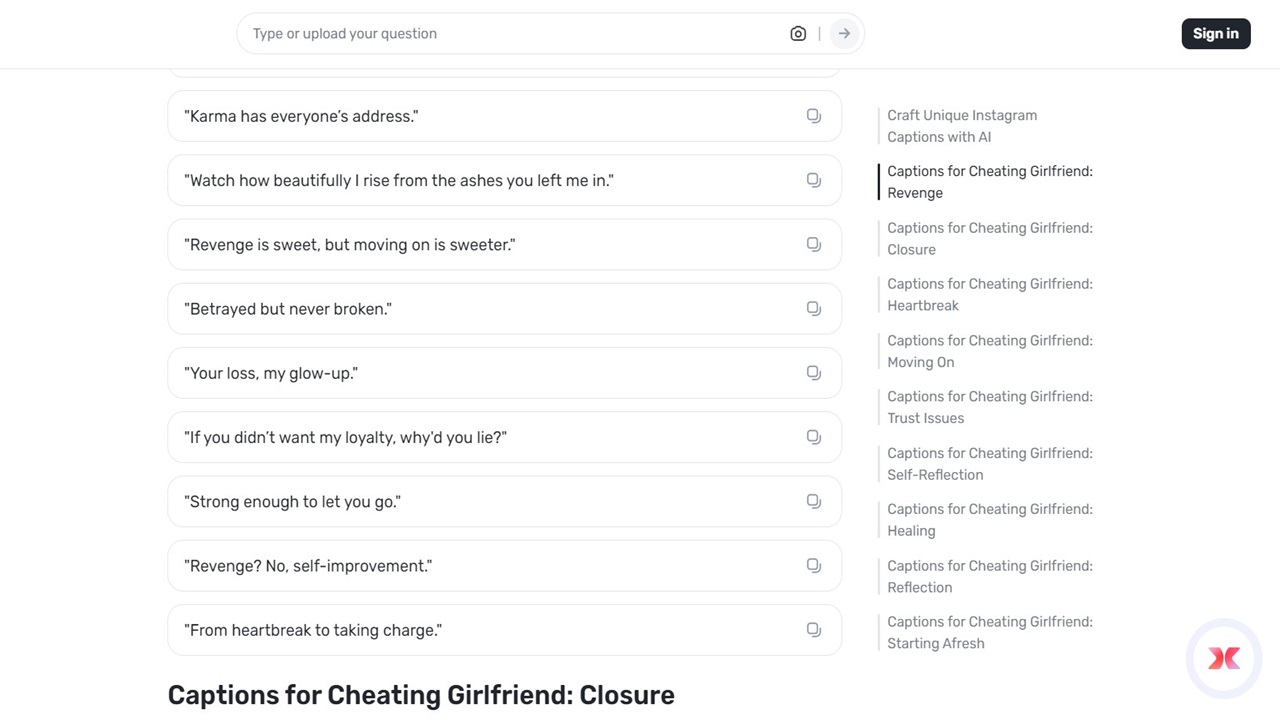Jump to "Craft Unique Instagram Captions with AI"
Image resolution: width=1280 pixels, height=720 pixels.
(x=961, y=126)
